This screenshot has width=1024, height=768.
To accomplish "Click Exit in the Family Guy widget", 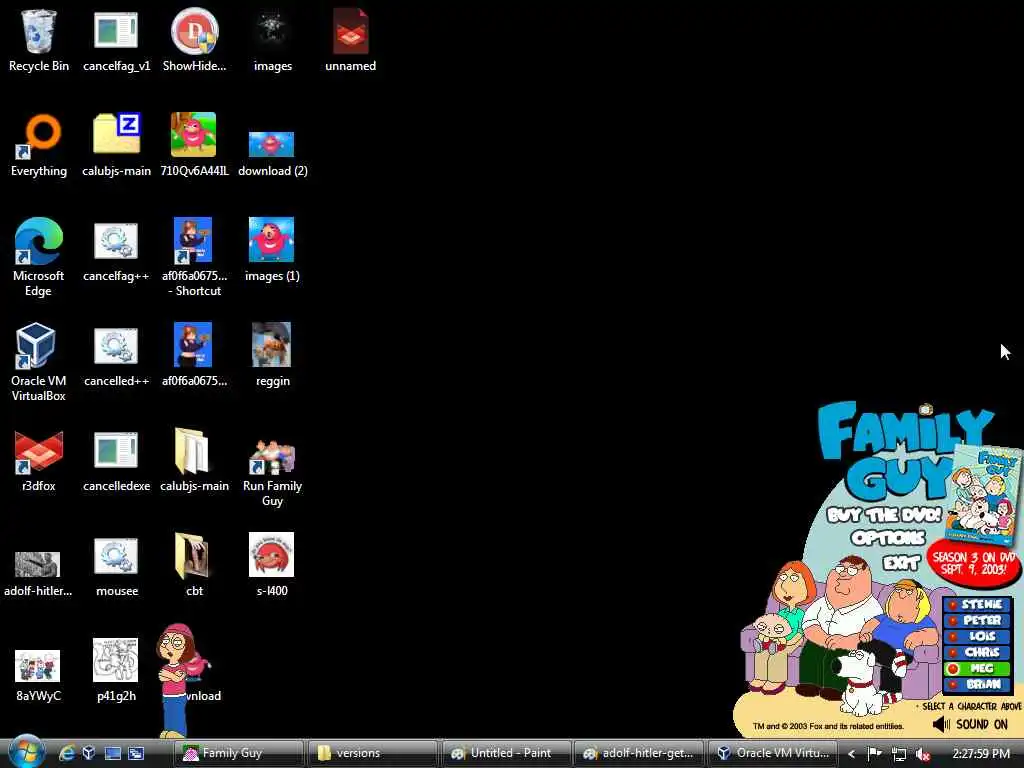I will (902, 562).
